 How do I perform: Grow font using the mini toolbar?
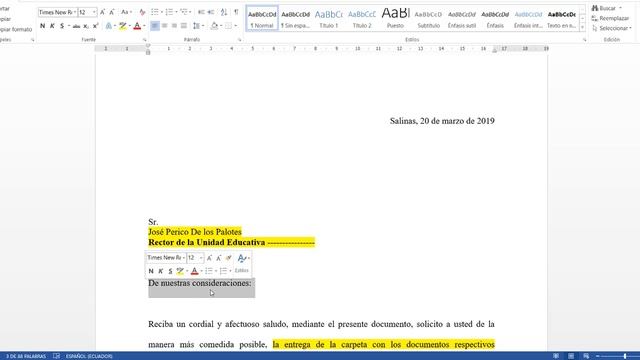click(209, 258)
